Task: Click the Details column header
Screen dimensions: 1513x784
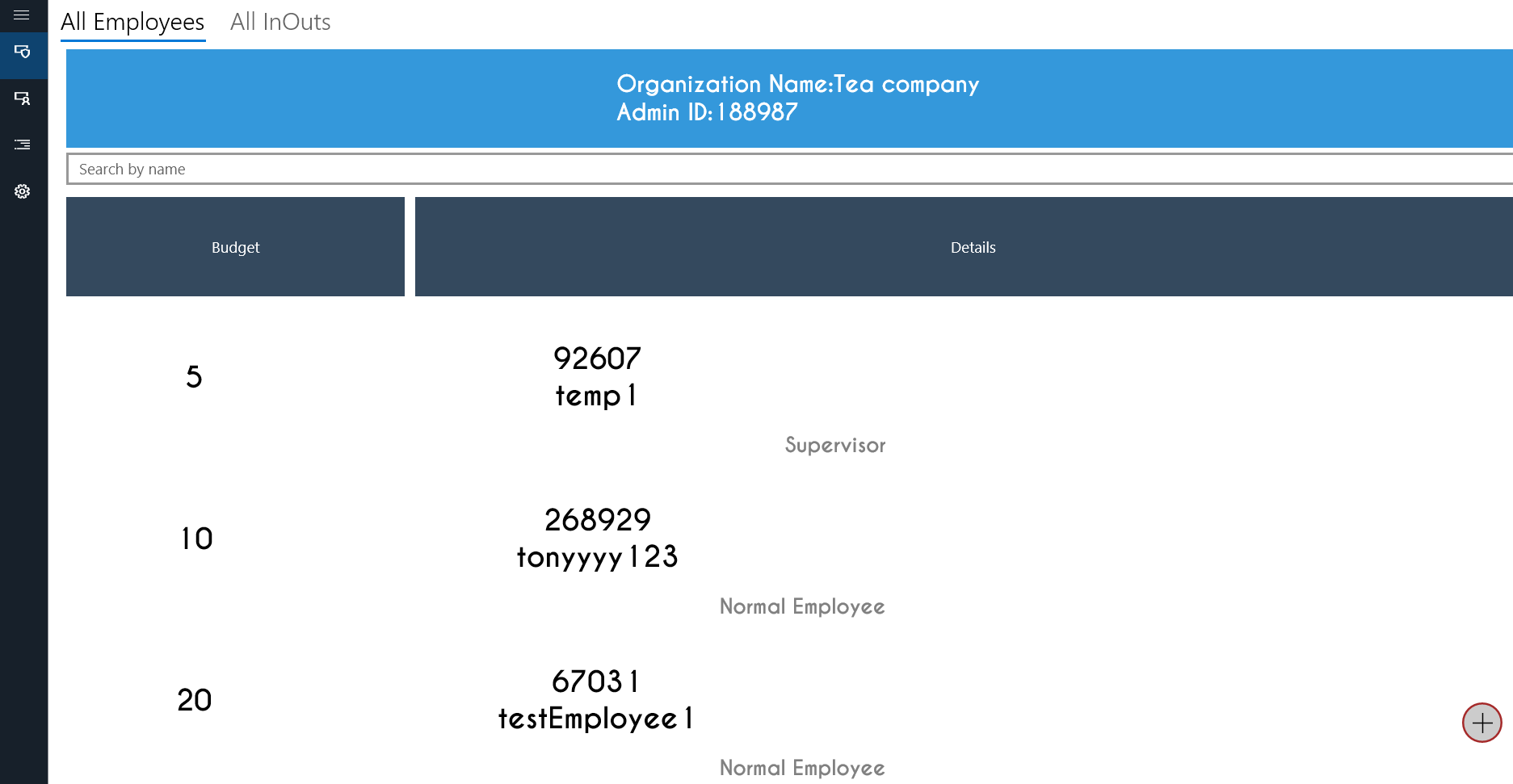Action: [x=964, y=247]
